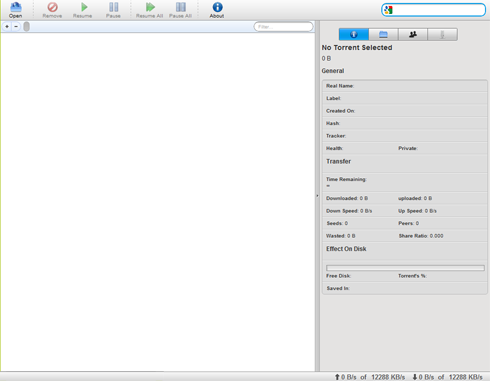Select the last grayed-out inspector tab
490x381 pixels.
442,34
